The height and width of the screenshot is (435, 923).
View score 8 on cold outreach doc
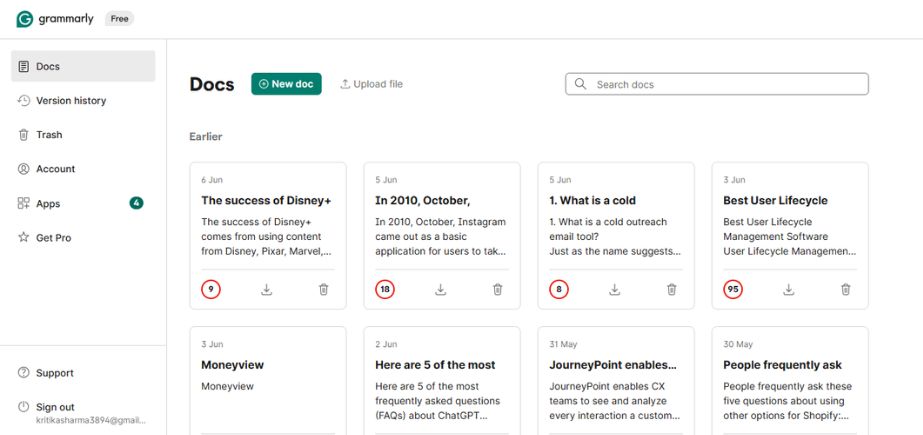click(559, 290)
